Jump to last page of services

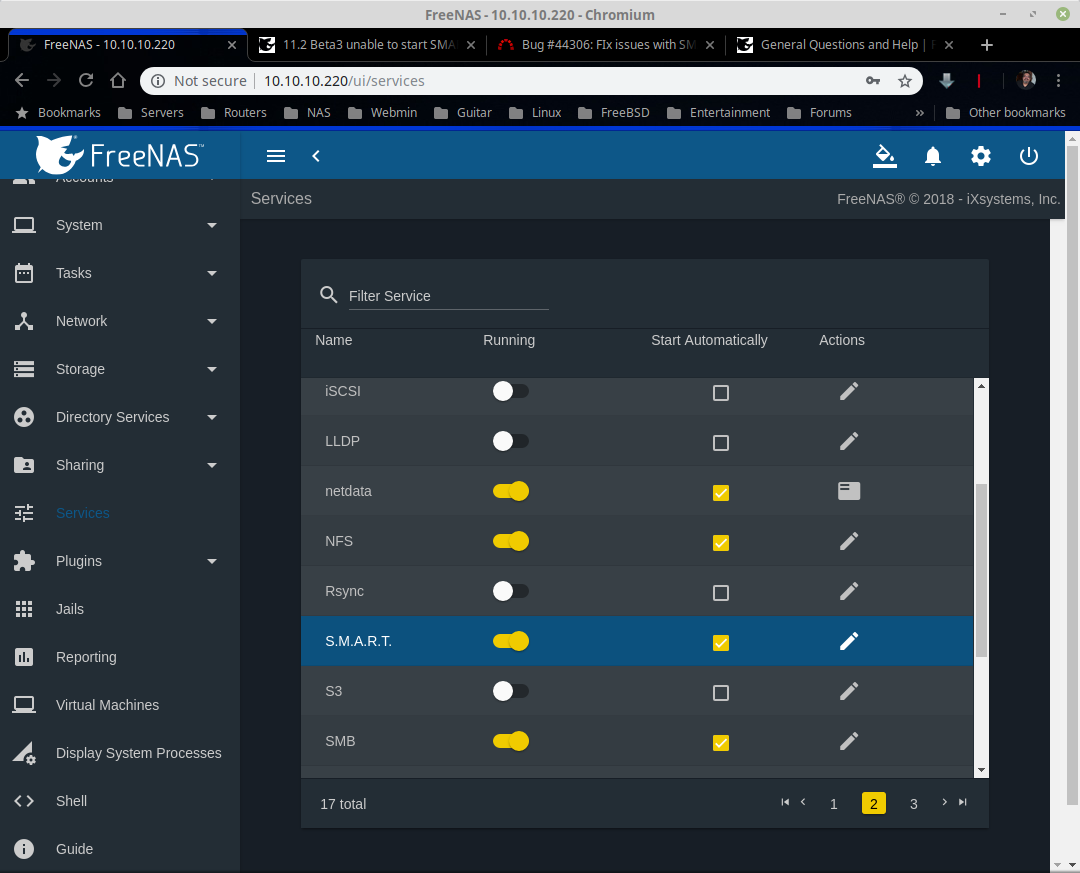[963, 802]
